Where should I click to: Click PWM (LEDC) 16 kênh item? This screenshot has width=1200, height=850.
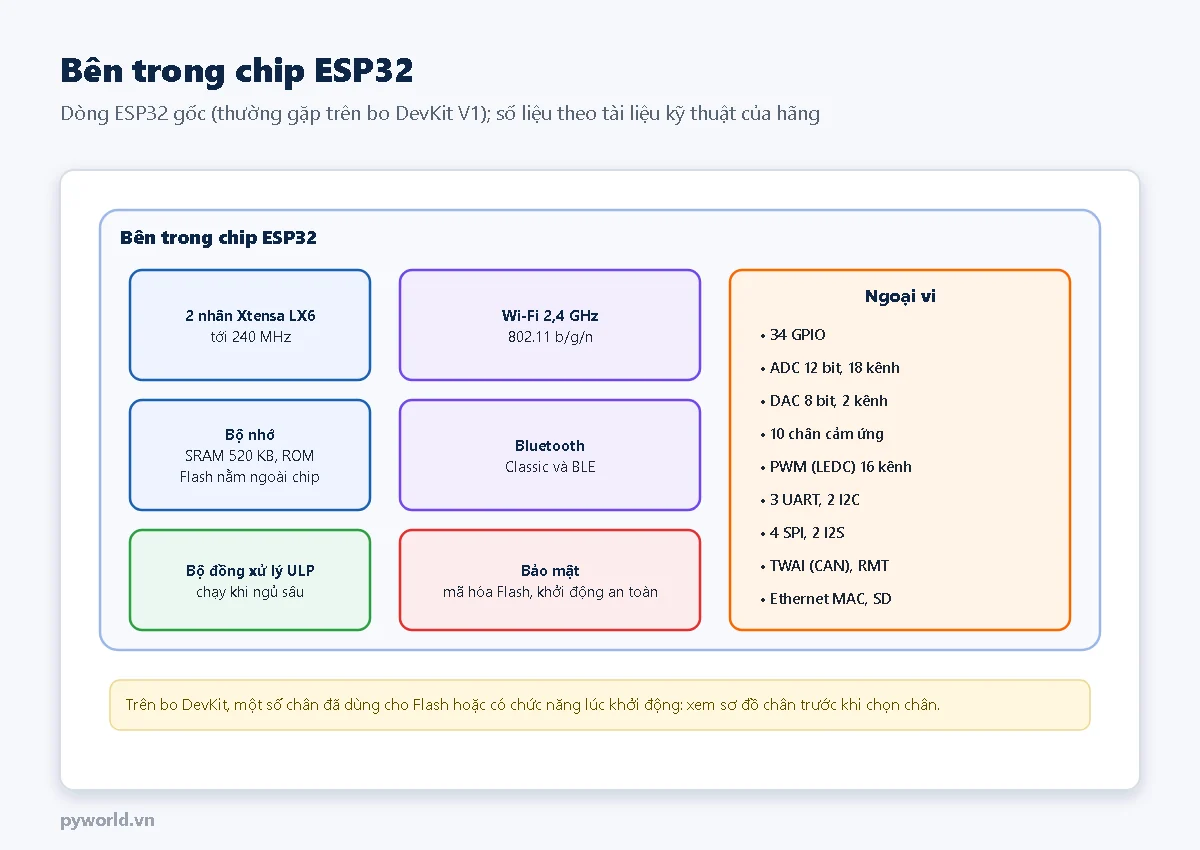[x=836, y=467]
